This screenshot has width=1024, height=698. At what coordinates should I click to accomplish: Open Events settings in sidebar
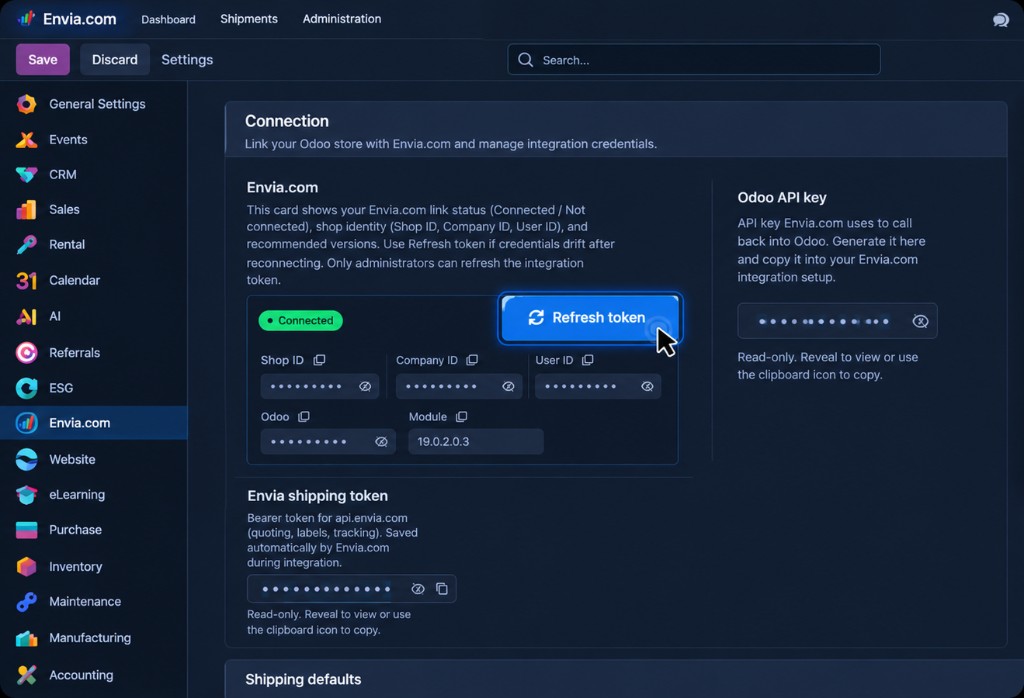[x=93, y=139]
